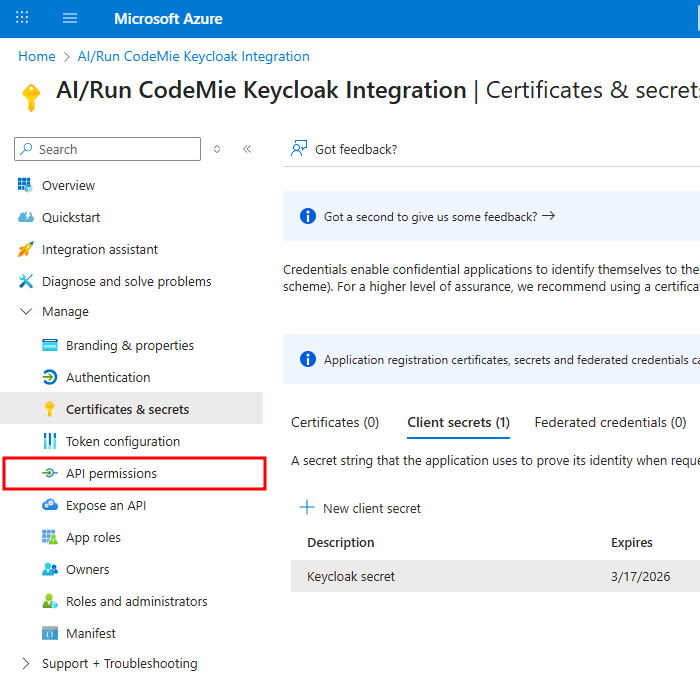Image resolution: width=700 pixels, height=700 pixels.
Task: Go to Expose an API
Action: (x=106, y=505)
